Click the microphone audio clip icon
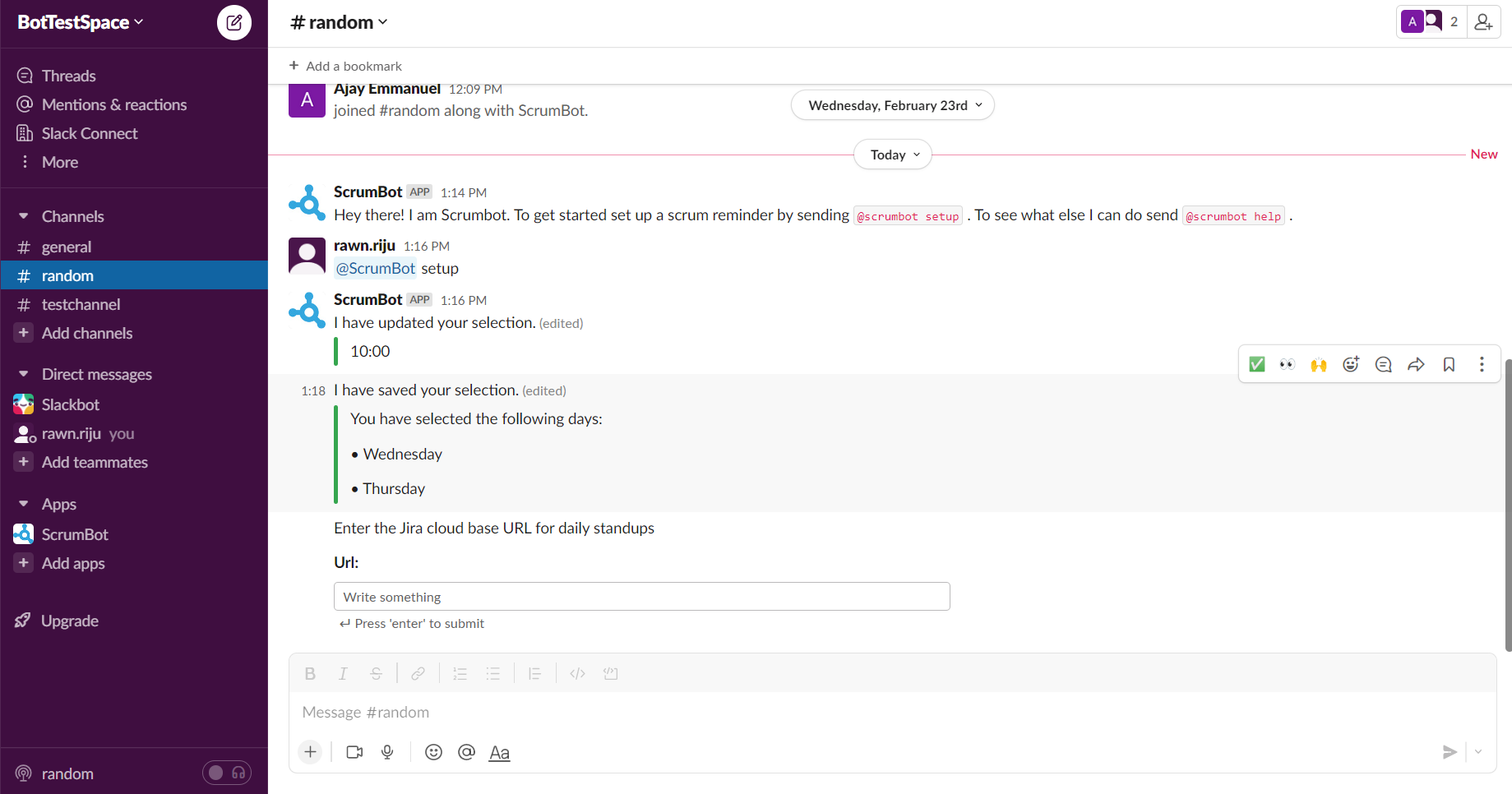 pyautogui.click(x=387, y=752)
